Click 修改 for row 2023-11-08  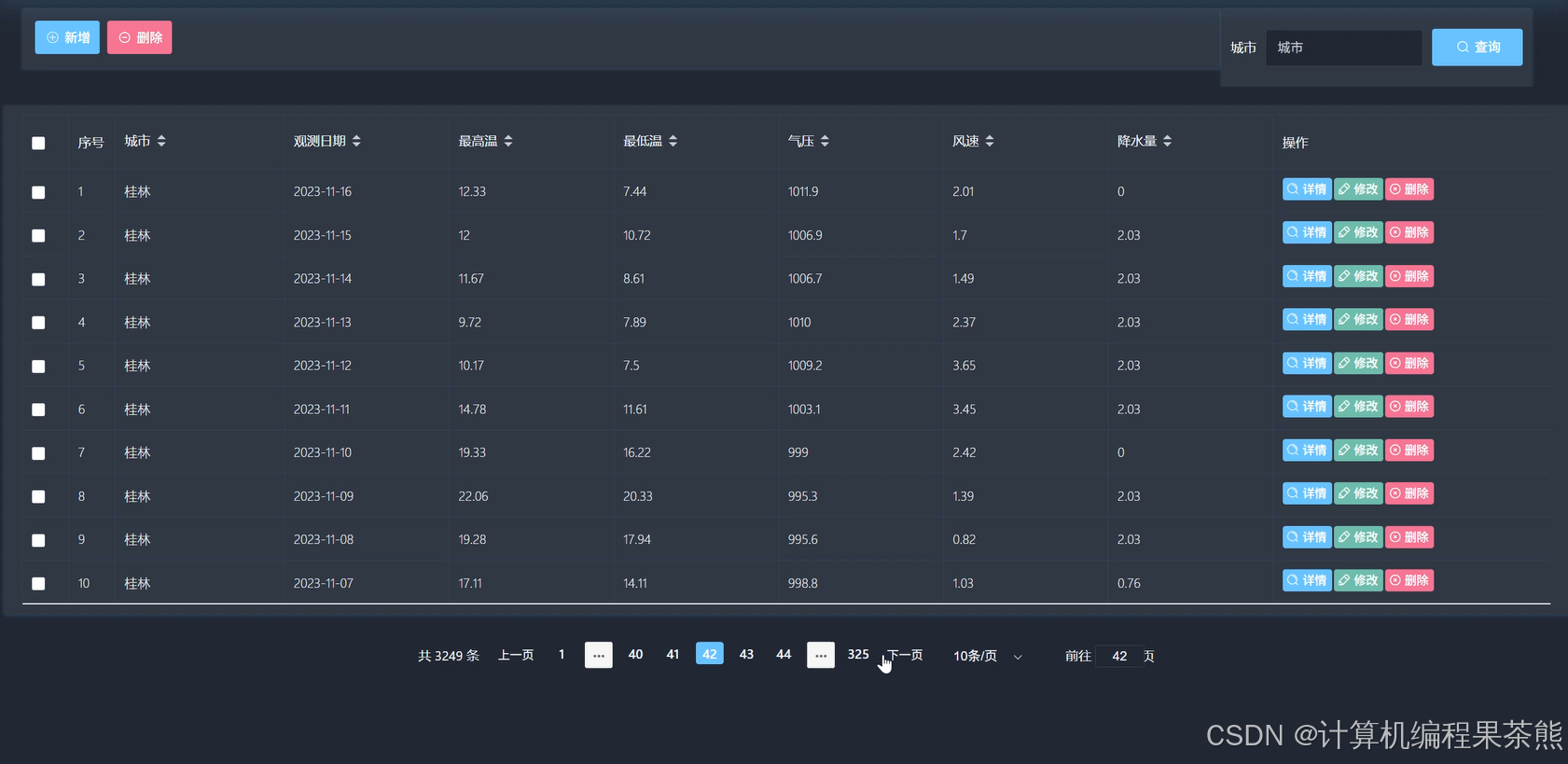point(1358,537)
